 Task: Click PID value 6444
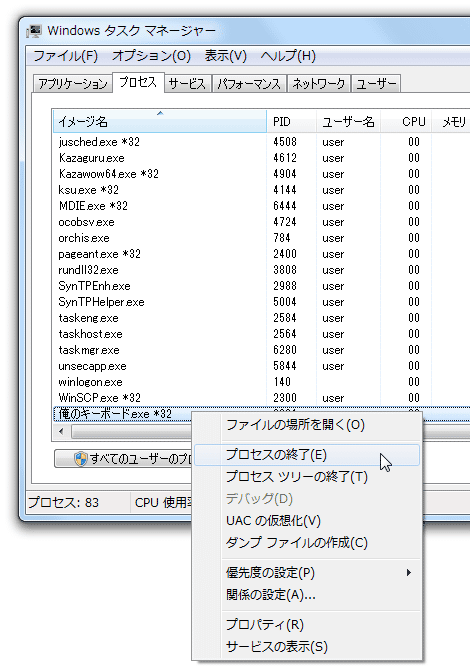[x=285, y=206]
